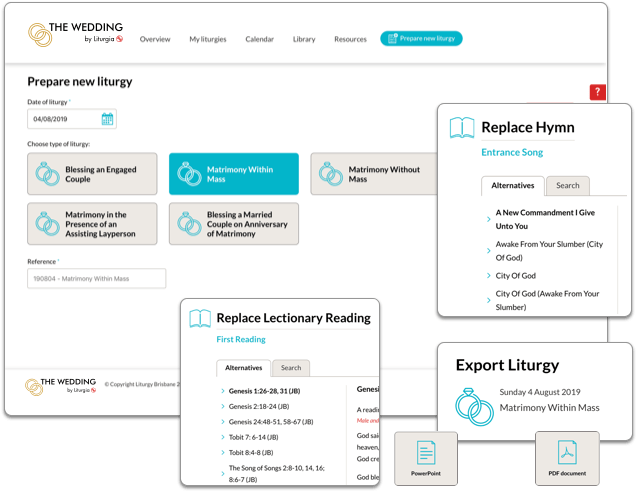Click The Wedding rings logo in header

[x=41, y=36]
